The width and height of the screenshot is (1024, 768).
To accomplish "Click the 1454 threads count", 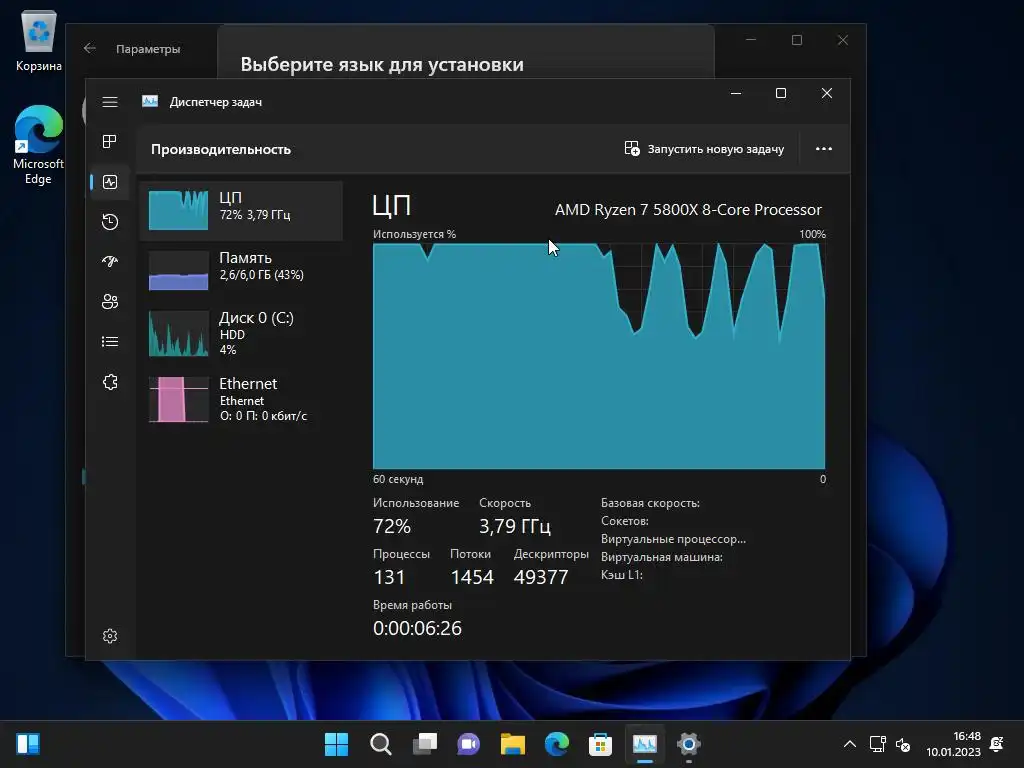I will [x=472, y=577].
